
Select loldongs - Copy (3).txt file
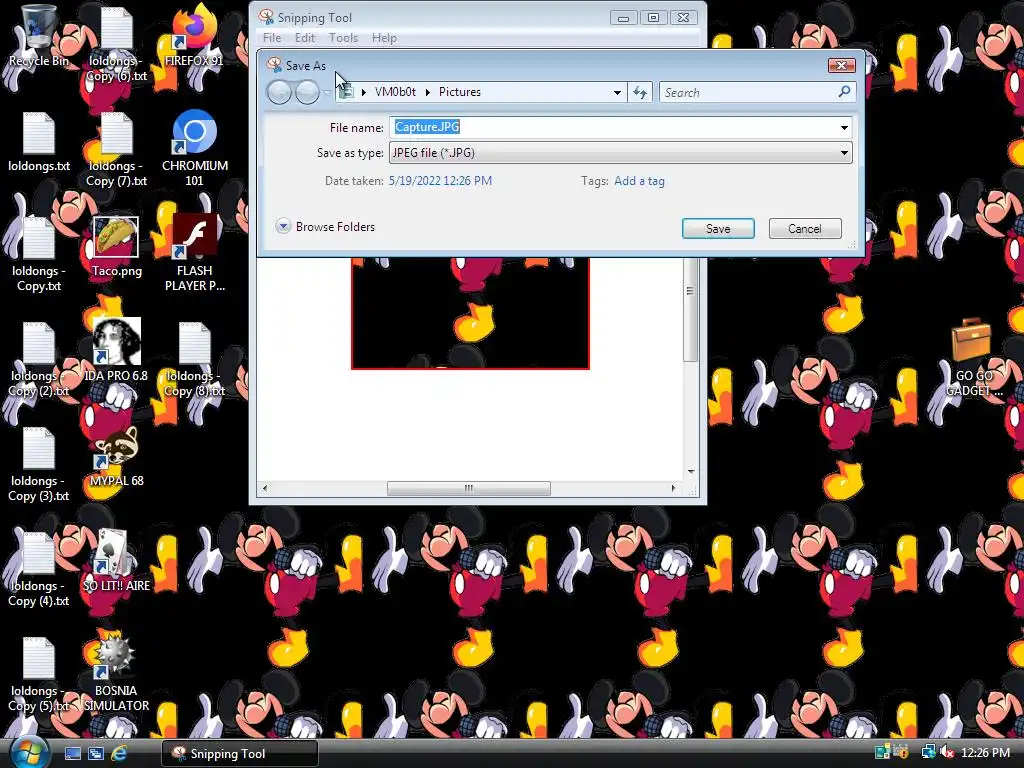tap(39, 464)
